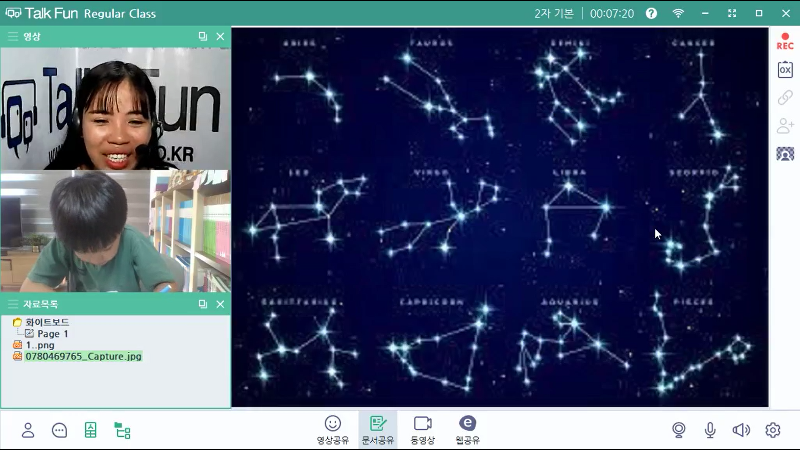The height and width of the screenshot is (450, 800).
Task: Start recording with the REC button
Action: tap(785, 41)
